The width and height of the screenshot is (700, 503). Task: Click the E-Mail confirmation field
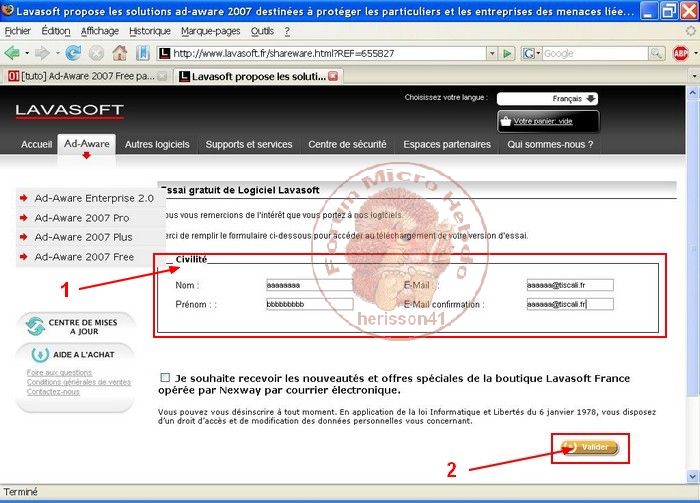pyautogui.click(x=570, y=304)
